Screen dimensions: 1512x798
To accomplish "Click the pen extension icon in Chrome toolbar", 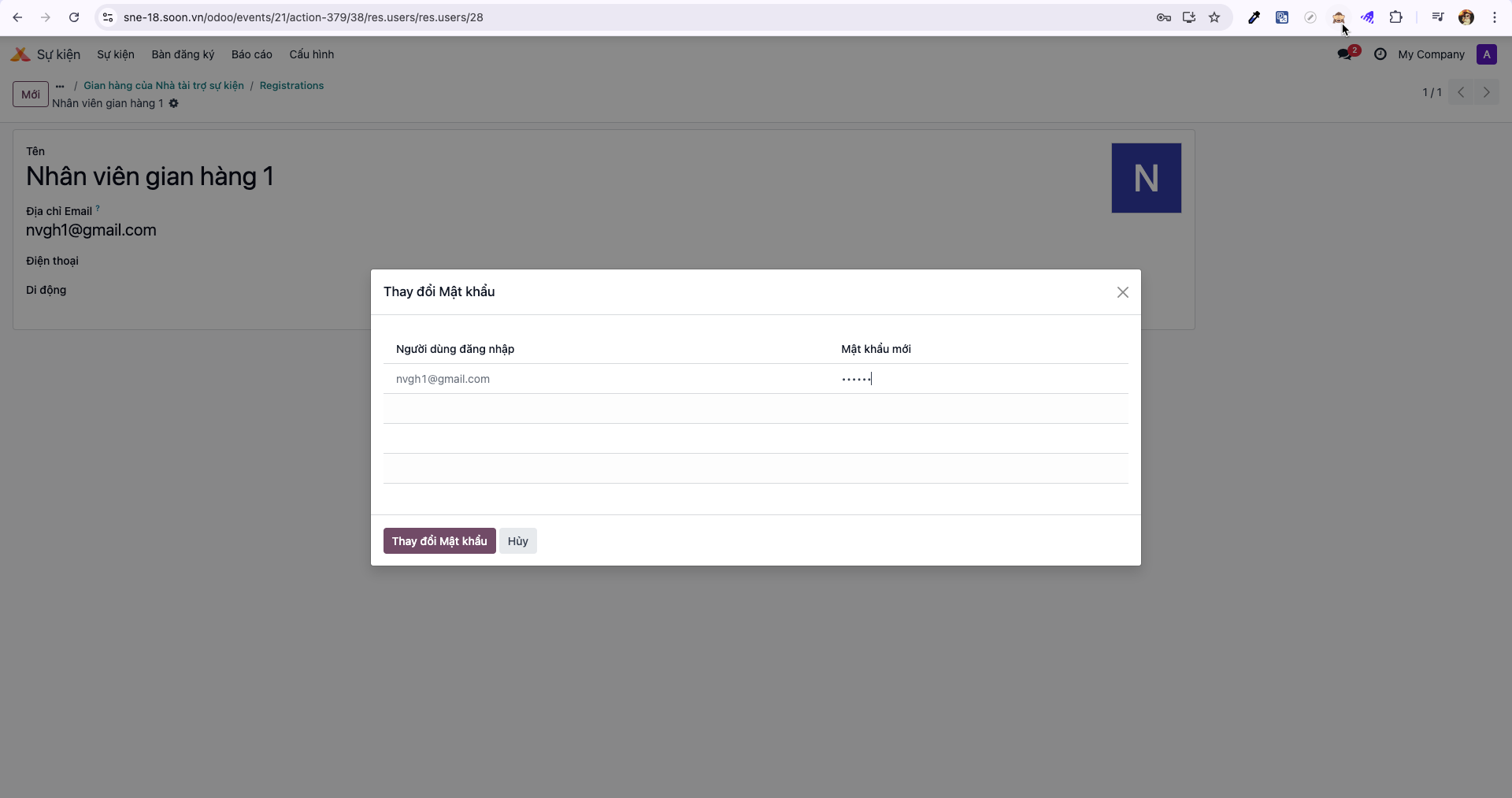I will click(x=1254, y=17).
